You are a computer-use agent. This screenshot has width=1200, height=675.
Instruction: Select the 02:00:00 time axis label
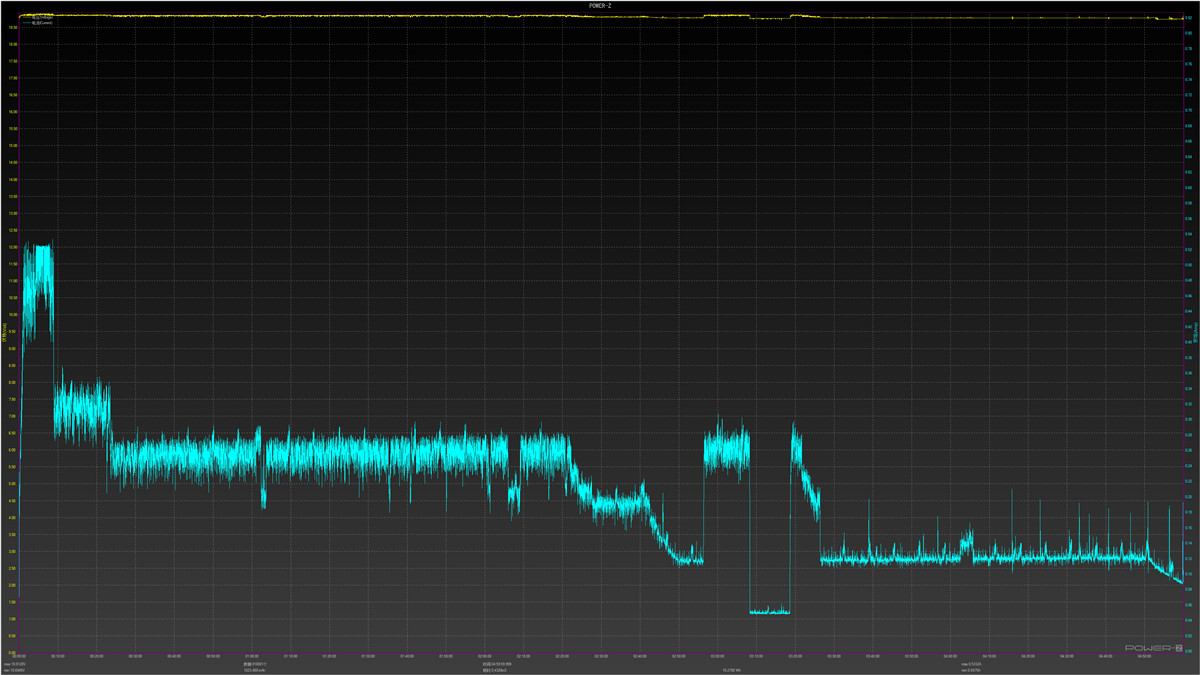point(483,657)
